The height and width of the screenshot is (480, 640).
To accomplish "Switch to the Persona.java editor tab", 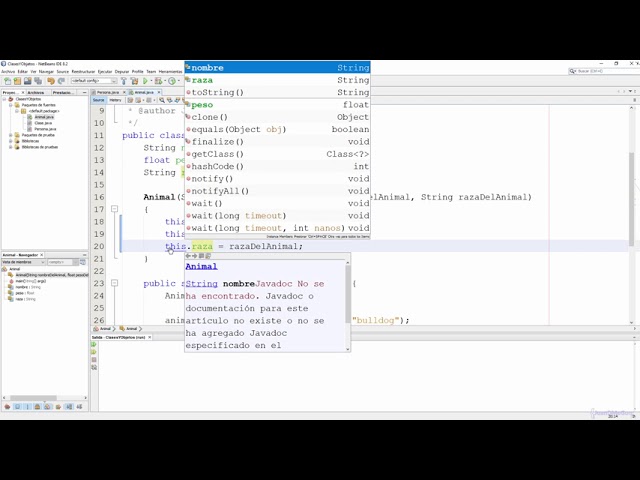I will (x=108, y=93).
